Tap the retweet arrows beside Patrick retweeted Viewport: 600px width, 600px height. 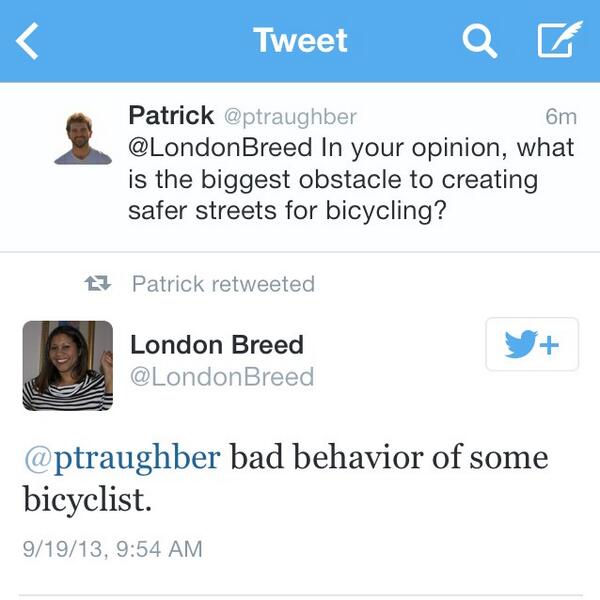point(98,284)
